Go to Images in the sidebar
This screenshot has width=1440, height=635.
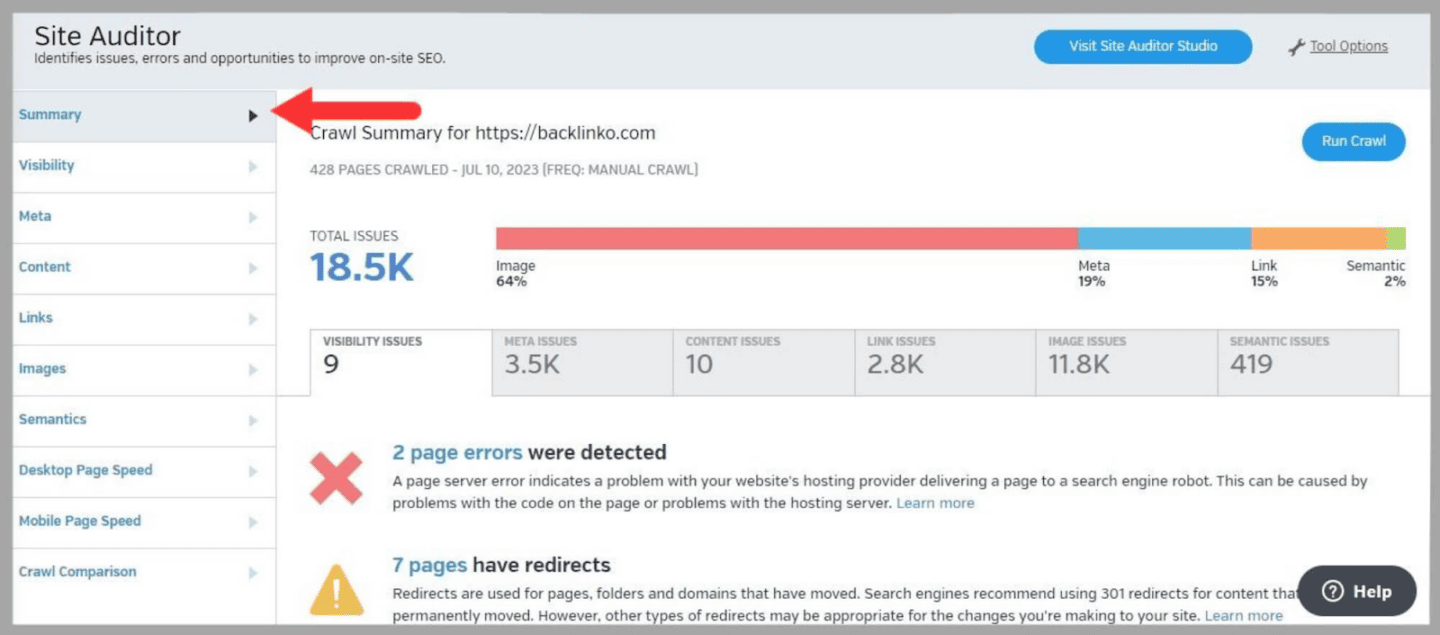pos(42,369)
